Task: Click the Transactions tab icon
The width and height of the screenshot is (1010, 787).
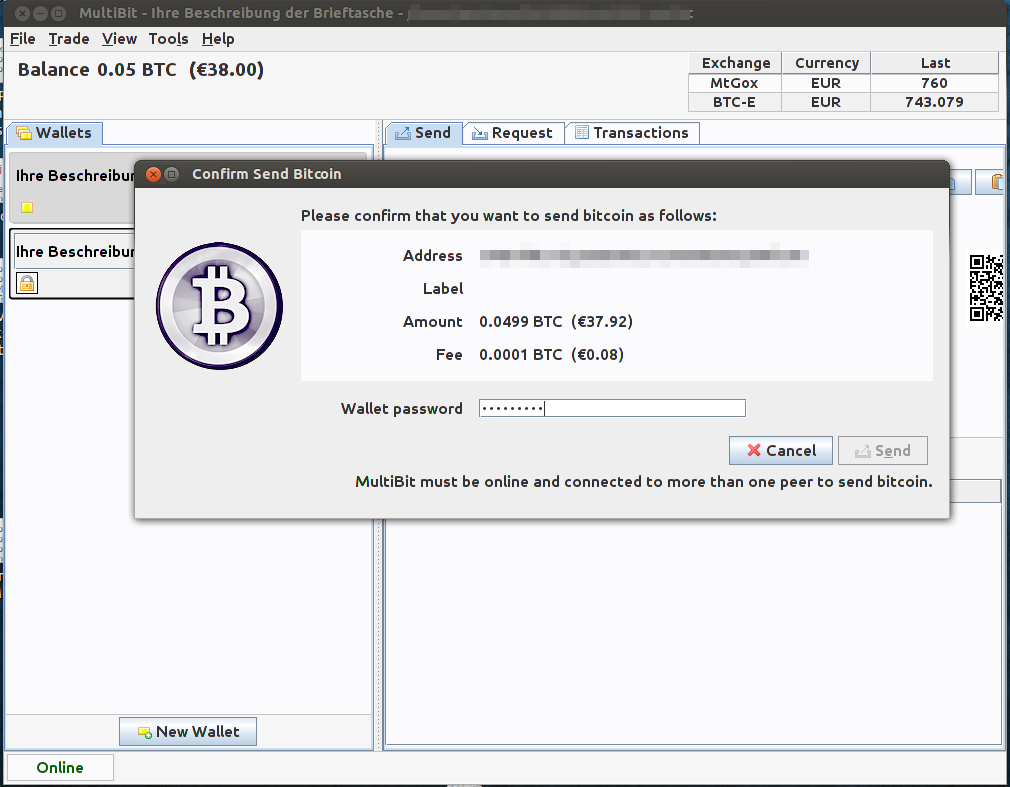Action: click(x=582, y=133)
